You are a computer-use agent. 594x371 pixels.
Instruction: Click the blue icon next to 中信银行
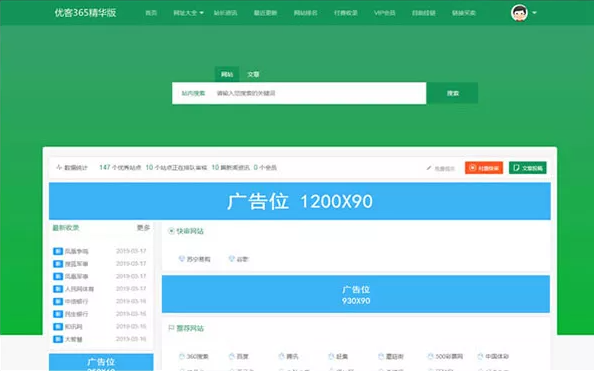tap(58, 301)
